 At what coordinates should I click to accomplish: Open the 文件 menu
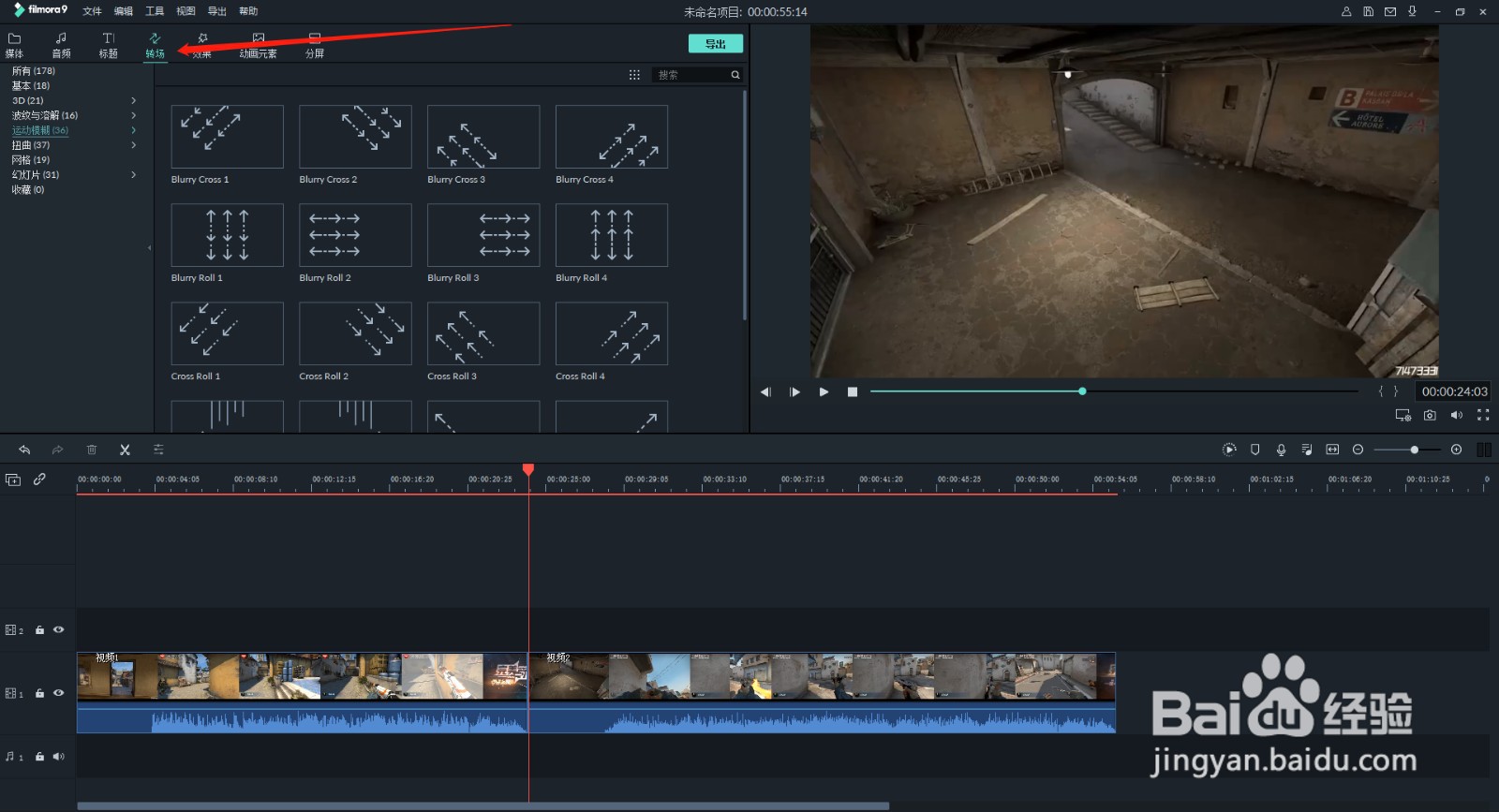pyautogui.click(x=92, y=11)
